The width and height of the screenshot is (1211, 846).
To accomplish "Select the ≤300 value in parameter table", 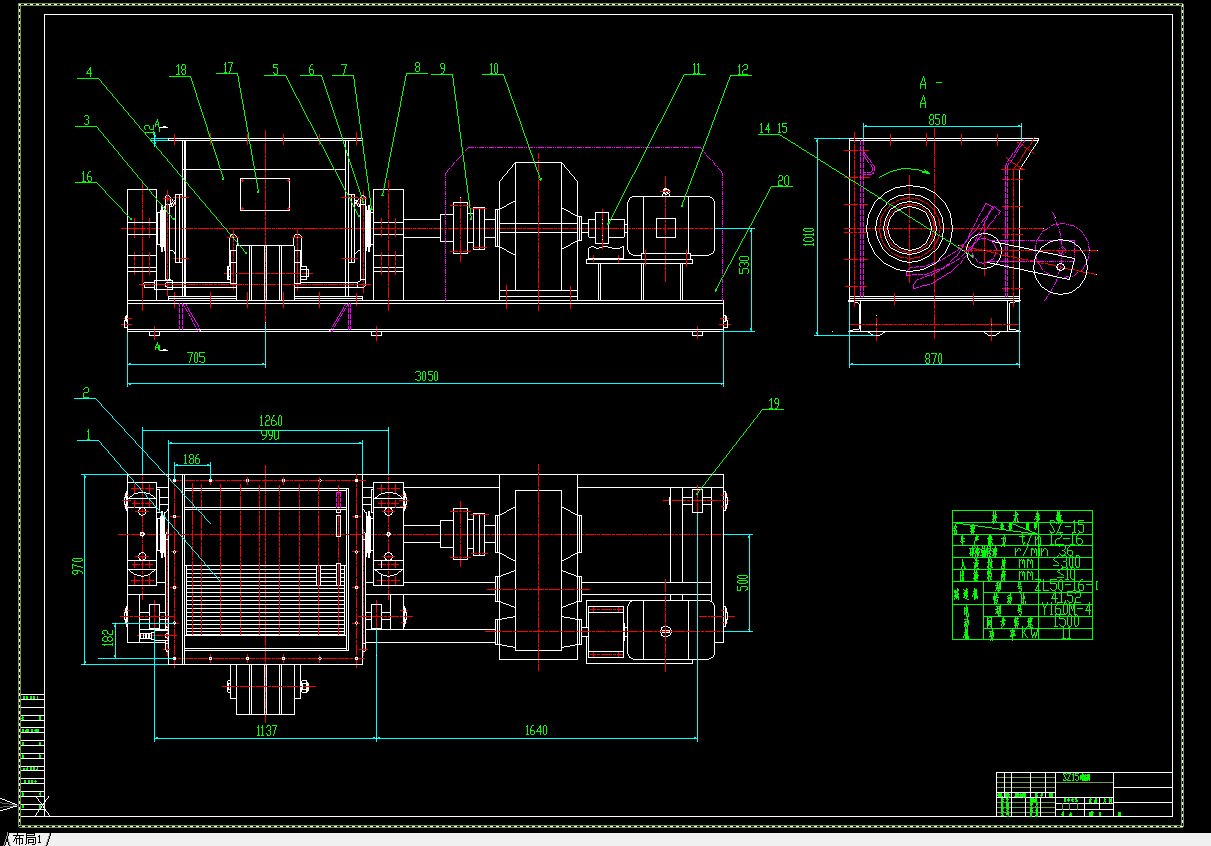I will pyautogui.click(x=1066, y=562).
